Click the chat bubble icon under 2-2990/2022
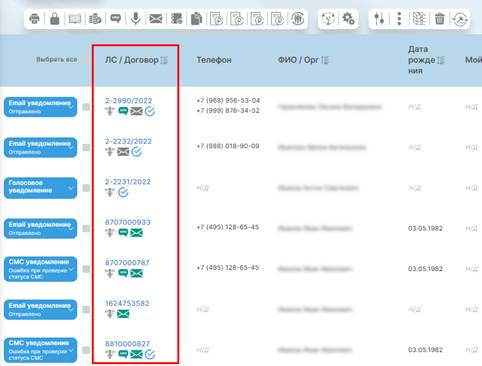This screenshot has width=482, height=366. point(123,111)
